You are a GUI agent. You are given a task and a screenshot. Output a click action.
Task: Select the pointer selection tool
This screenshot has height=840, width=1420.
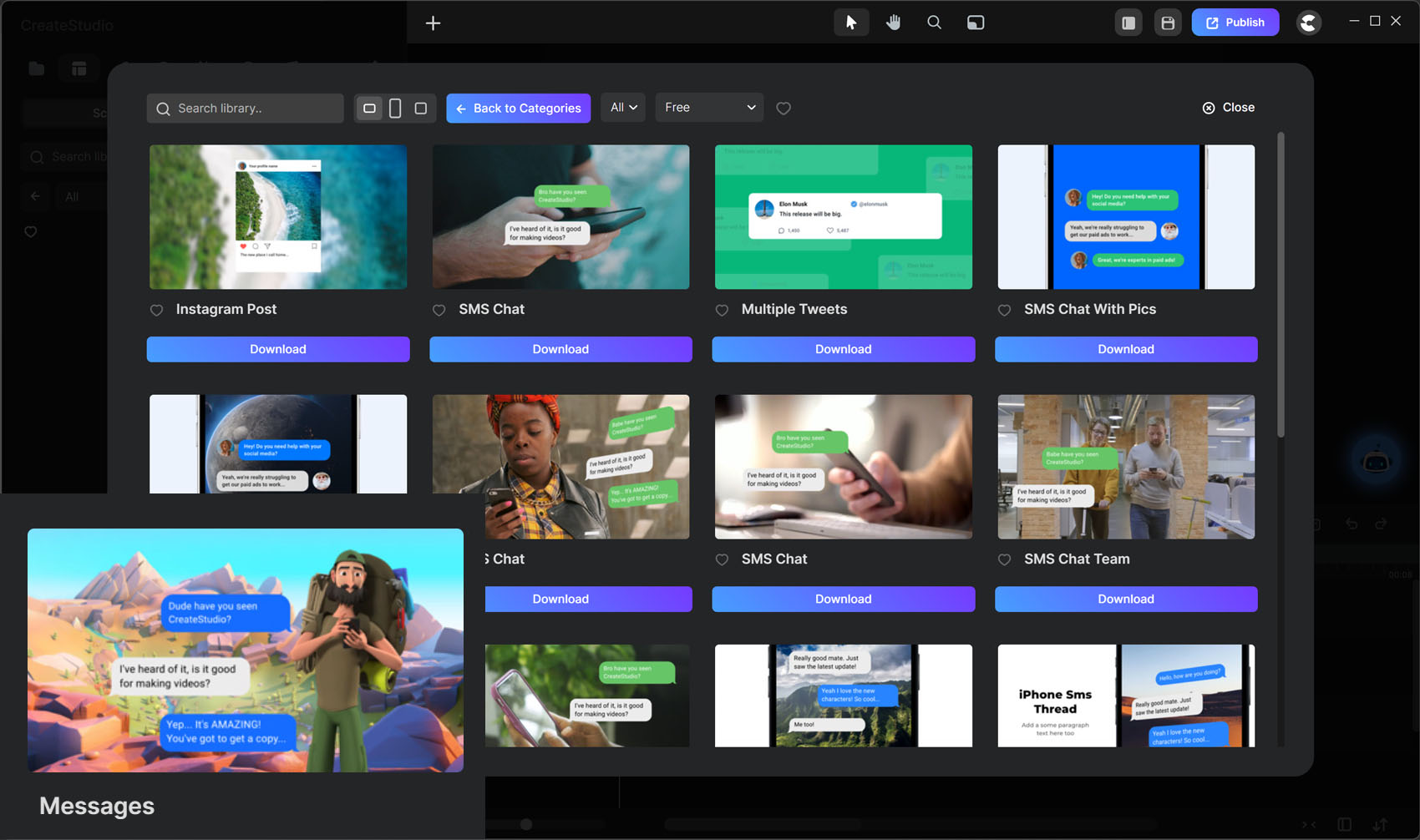click(851, 23)
